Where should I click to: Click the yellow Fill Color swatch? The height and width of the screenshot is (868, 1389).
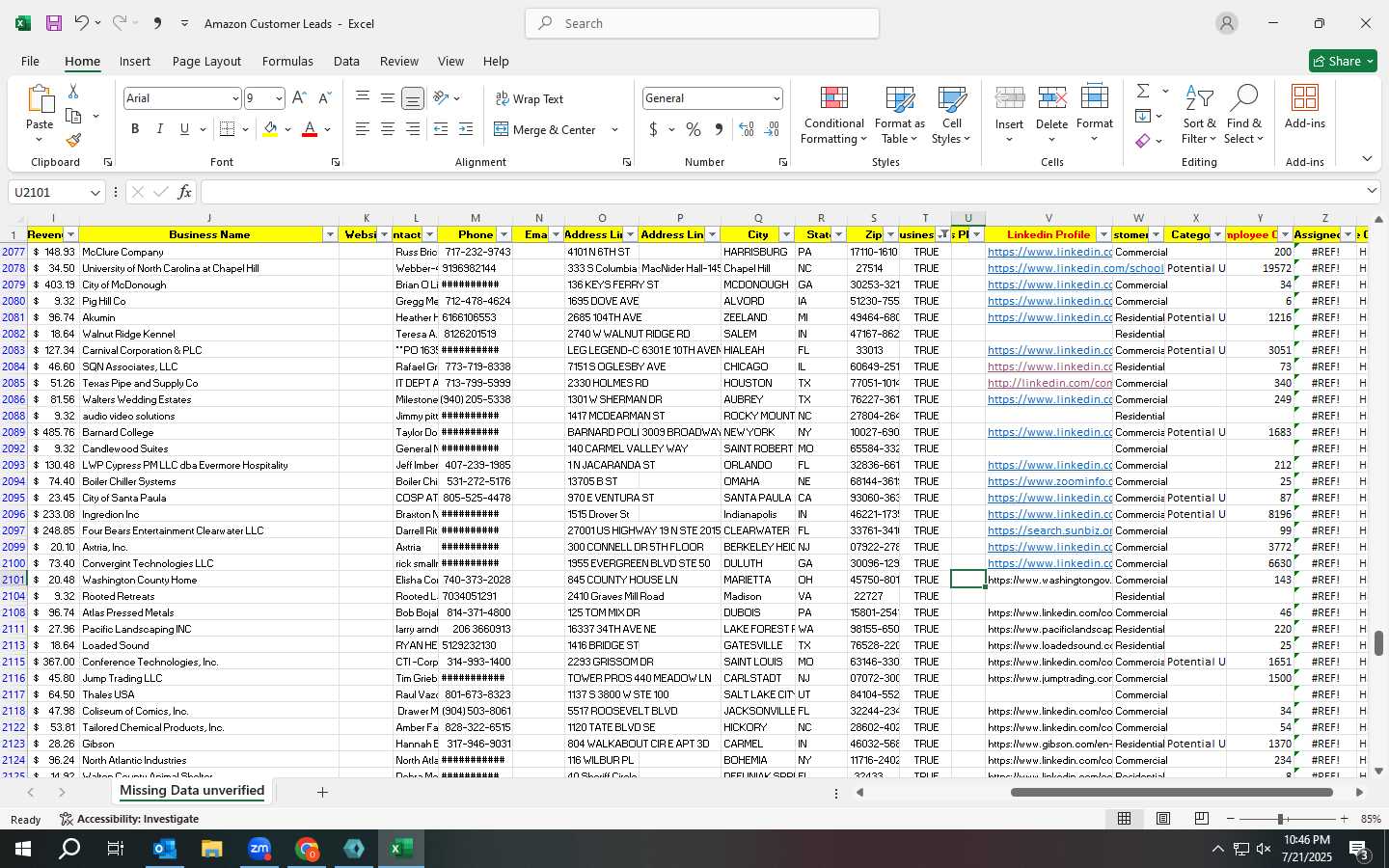coord(270,129)
